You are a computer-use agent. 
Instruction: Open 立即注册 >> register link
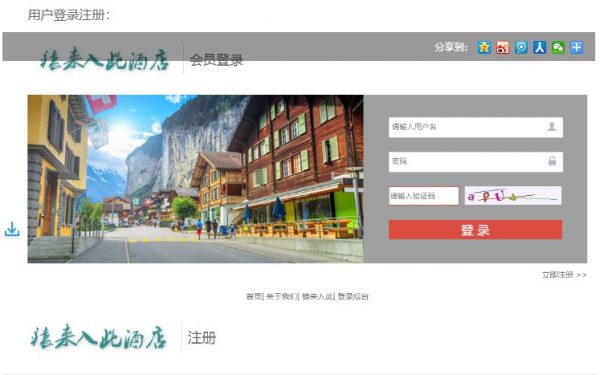(x=564, y=275)
